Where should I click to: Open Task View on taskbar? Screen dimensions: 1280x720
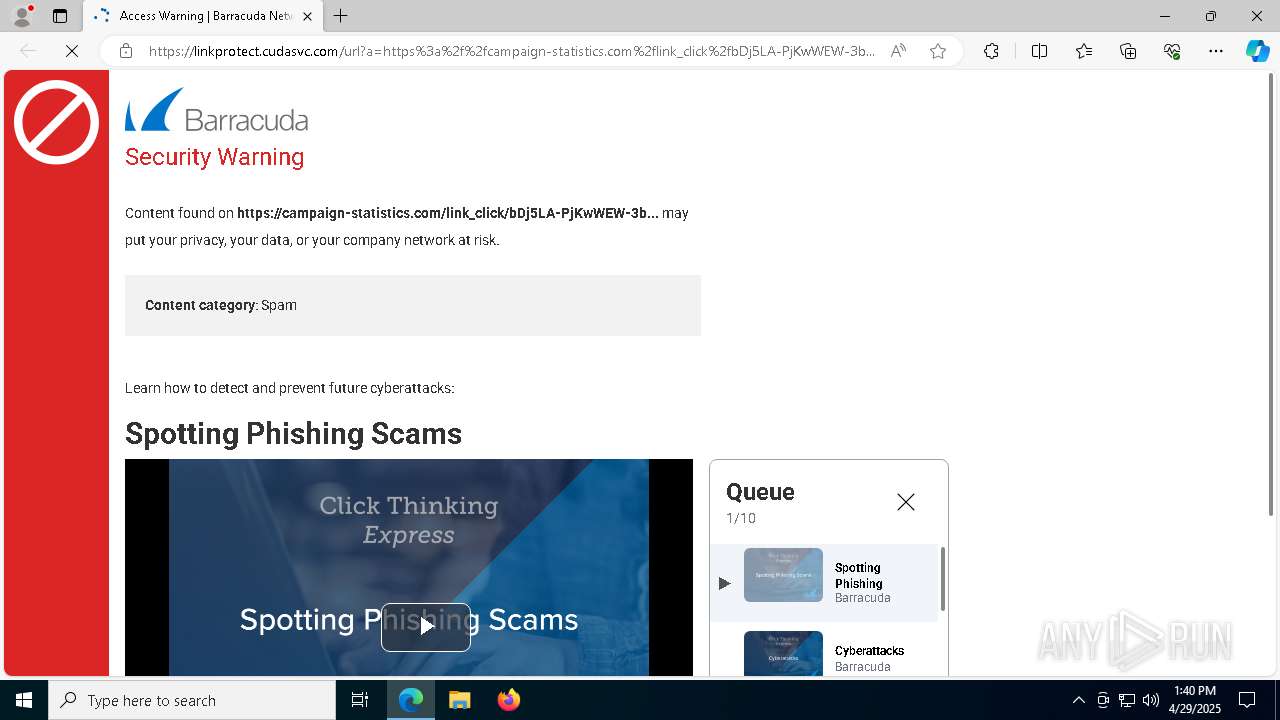[x=360, y=700]
